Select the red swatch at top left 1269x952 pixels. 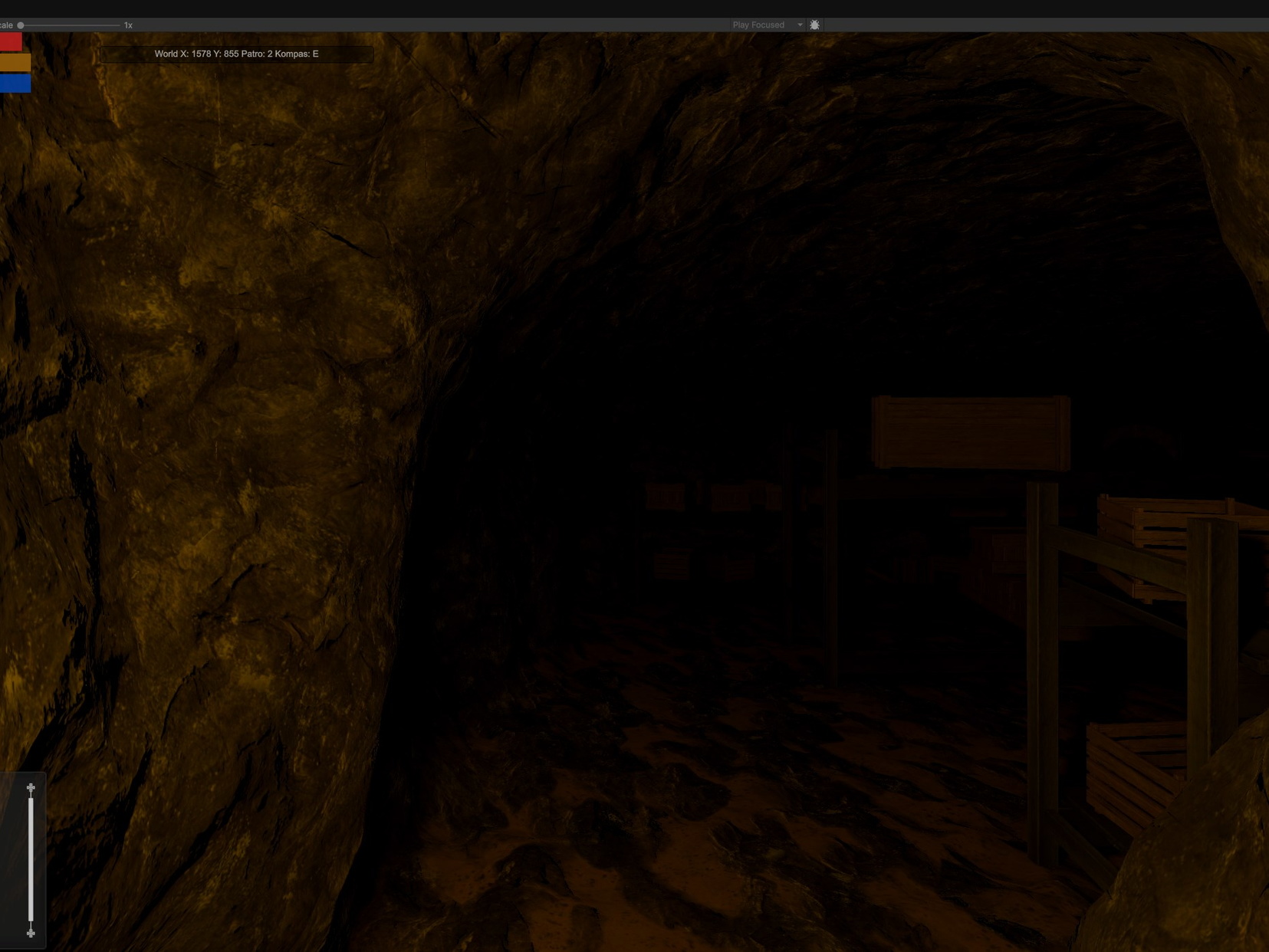point(11,41)
